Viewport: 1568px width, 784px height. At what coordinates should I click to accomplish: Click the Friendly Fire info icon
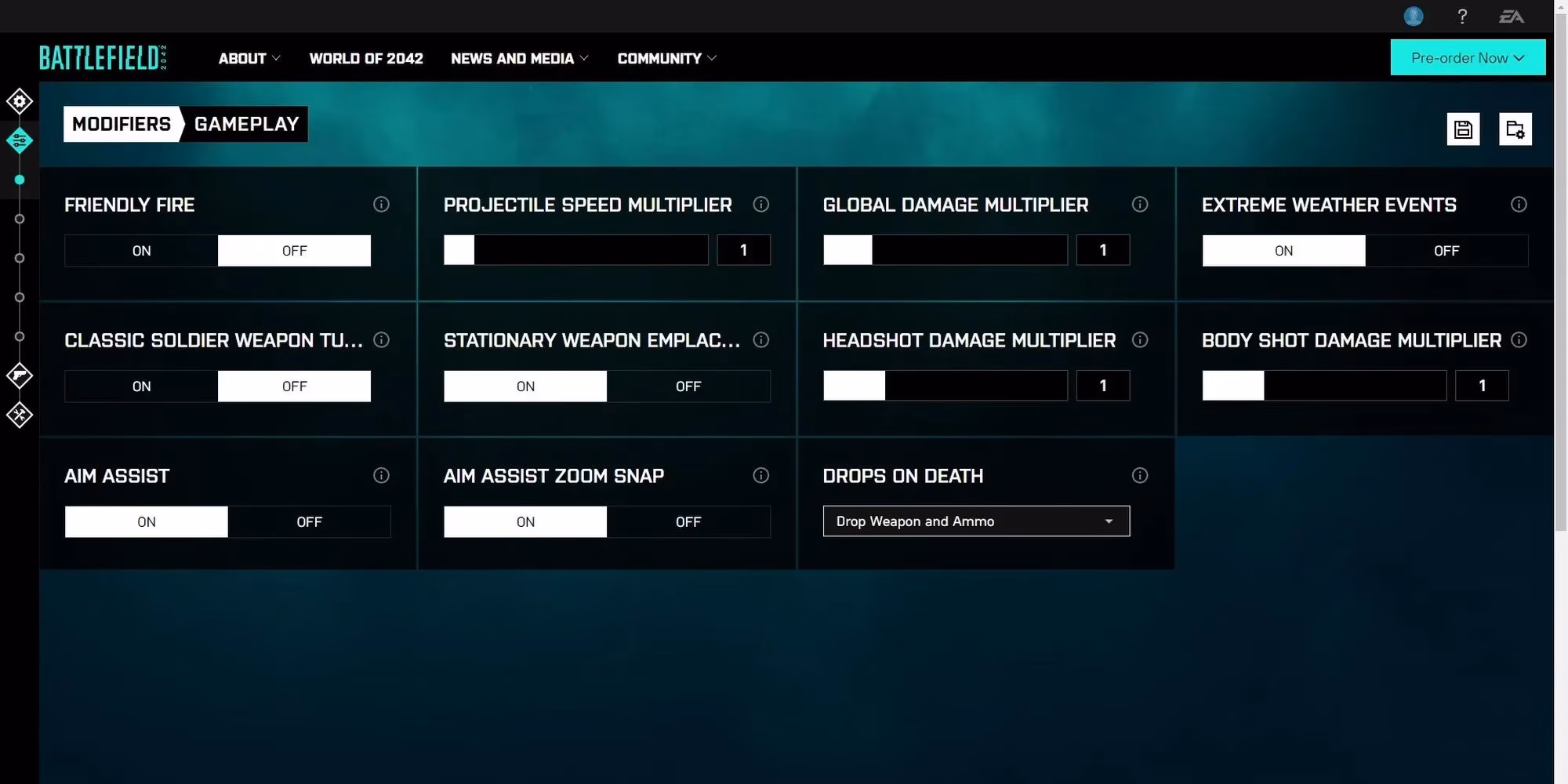coord(382,205)
